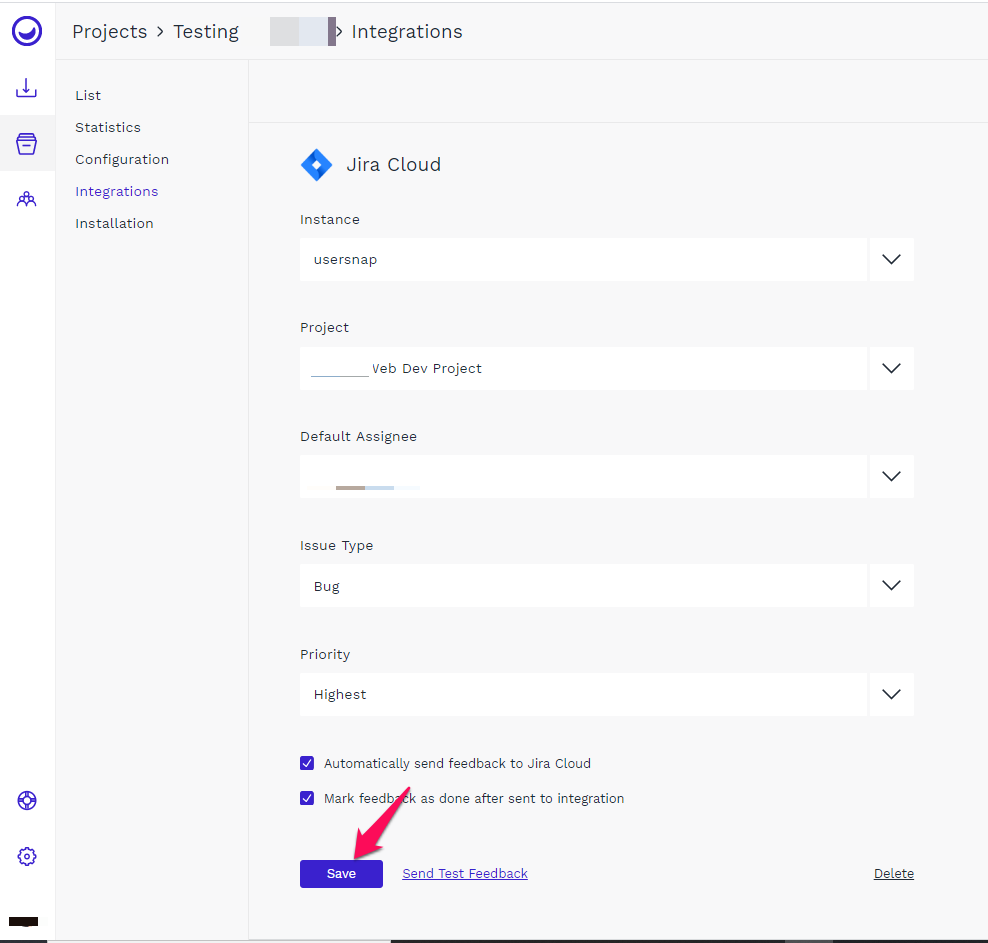The image size is (988, 943).
Task: Open the settings gear sidebar icon
Action: coord(26,857)
